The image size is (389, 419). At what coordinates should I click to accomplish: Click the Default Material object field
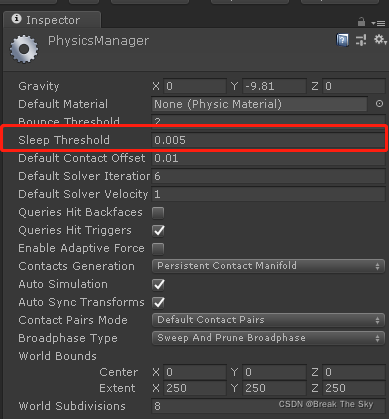tap(259, 104)
